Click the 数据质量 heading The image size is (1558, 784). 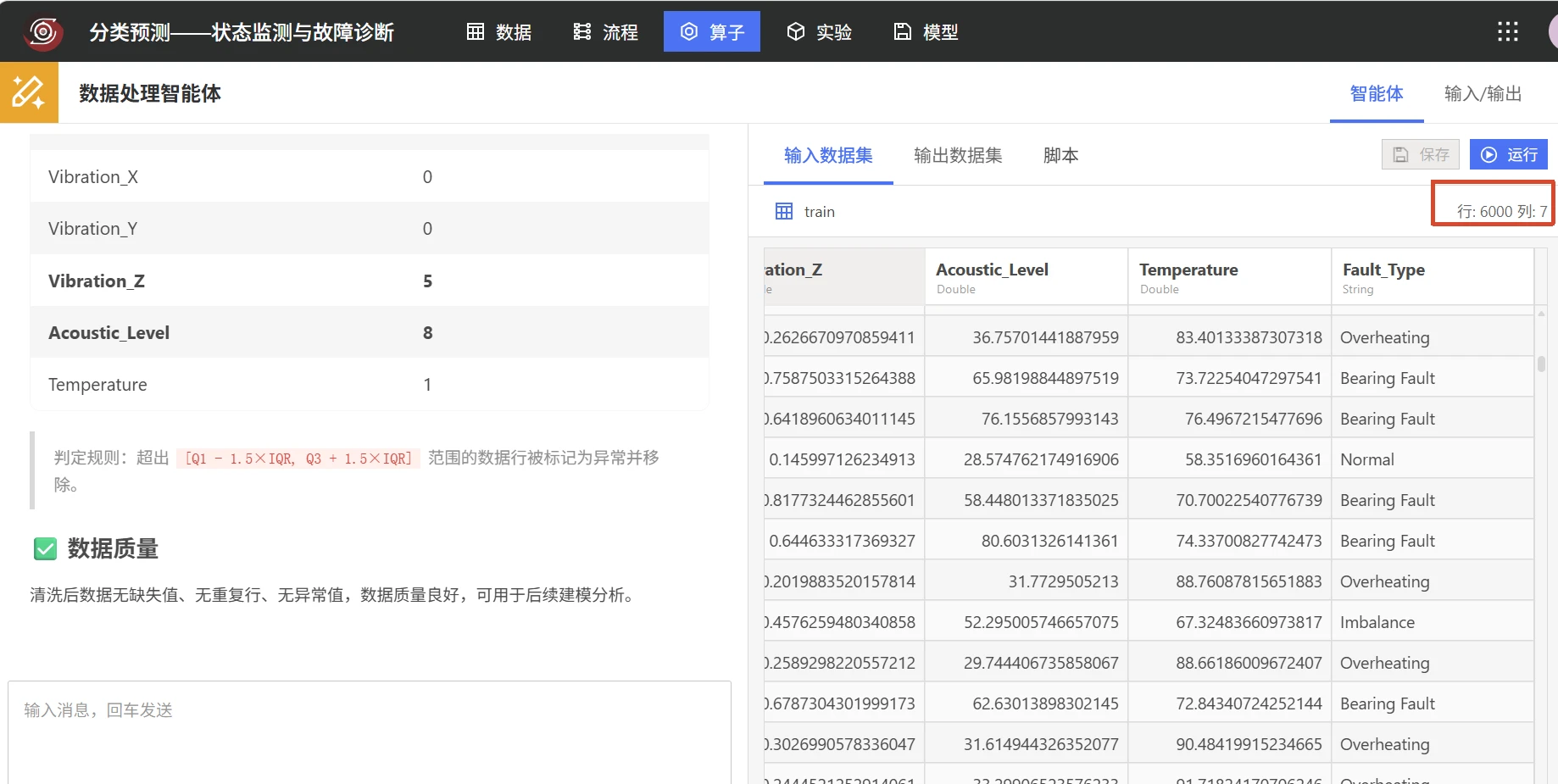pos(113,549)
